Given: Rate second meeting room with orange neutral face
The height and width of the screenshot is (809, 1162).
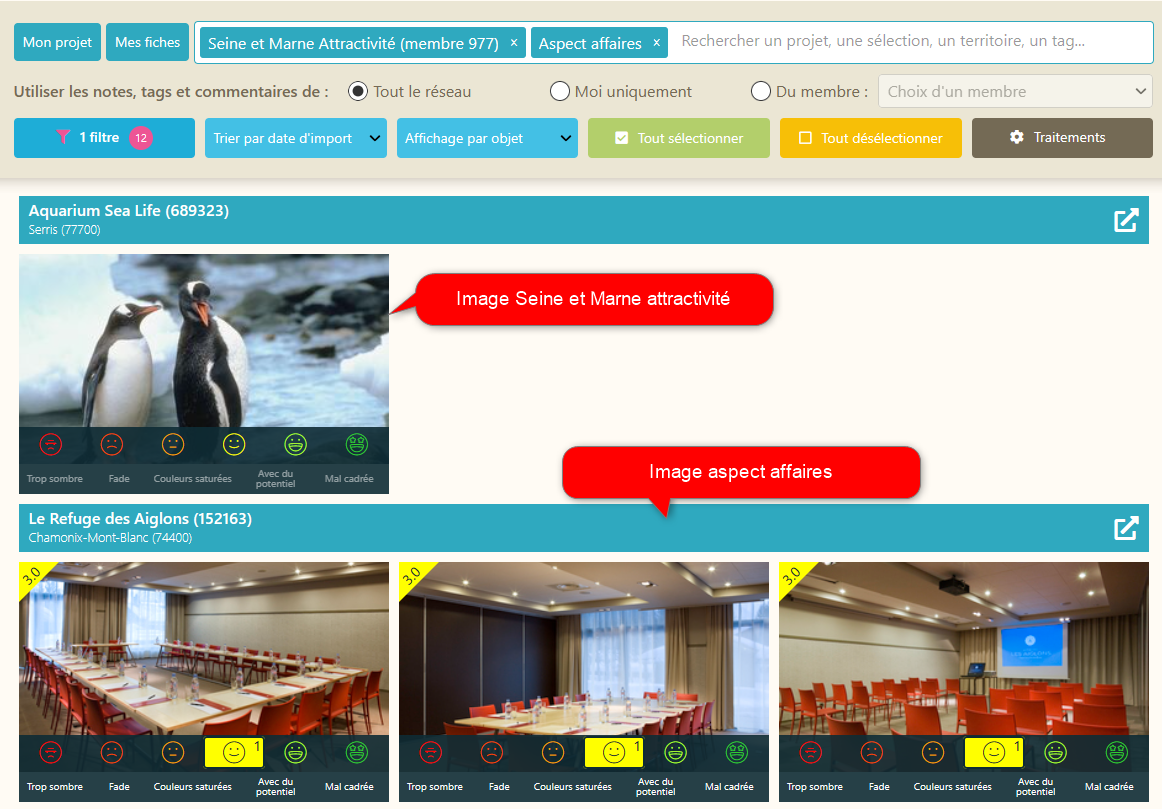Looking at the screenshot, I should point(553,753).
